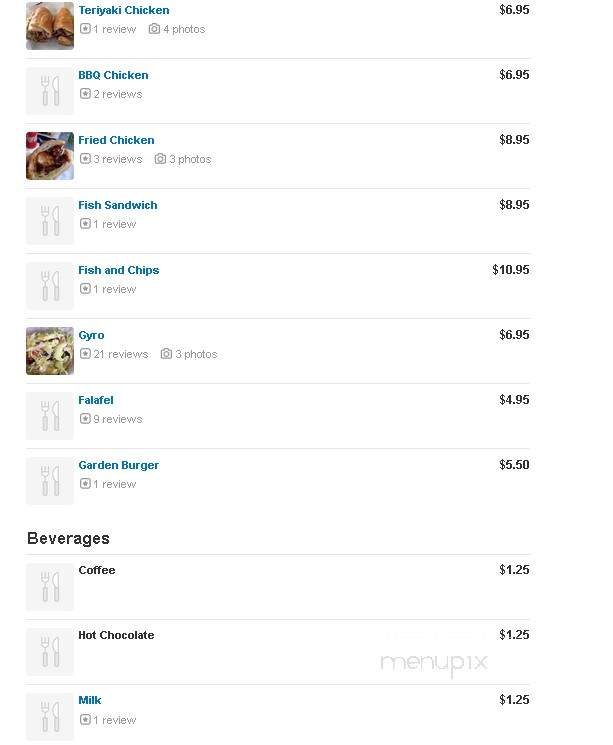Screen dimensions: 613x745
Task: Click the camera icon next to Gyro's 3 photos
Action: tap(166, 354)
